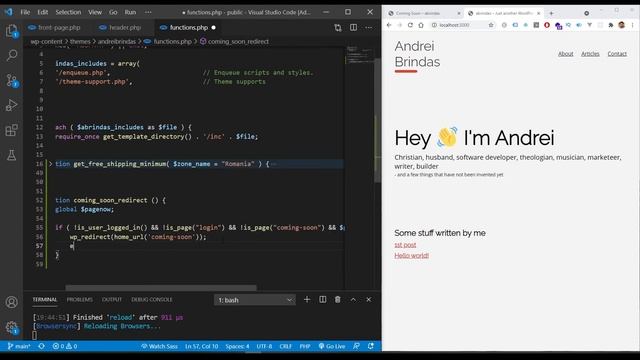640x360 pixels.
Task: Open the Selection menu
Action: click(x=68, y=12)
